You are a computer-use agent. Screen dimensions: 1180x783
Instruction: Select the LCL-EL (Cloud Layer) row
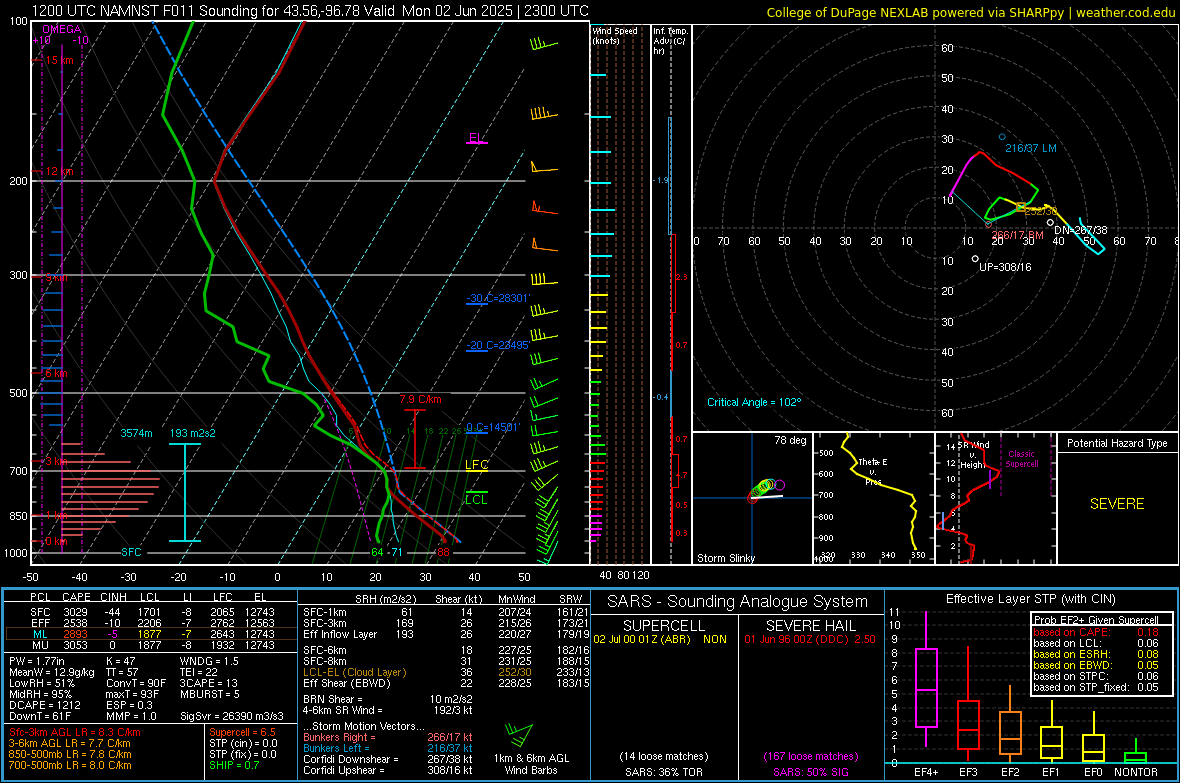446,672
